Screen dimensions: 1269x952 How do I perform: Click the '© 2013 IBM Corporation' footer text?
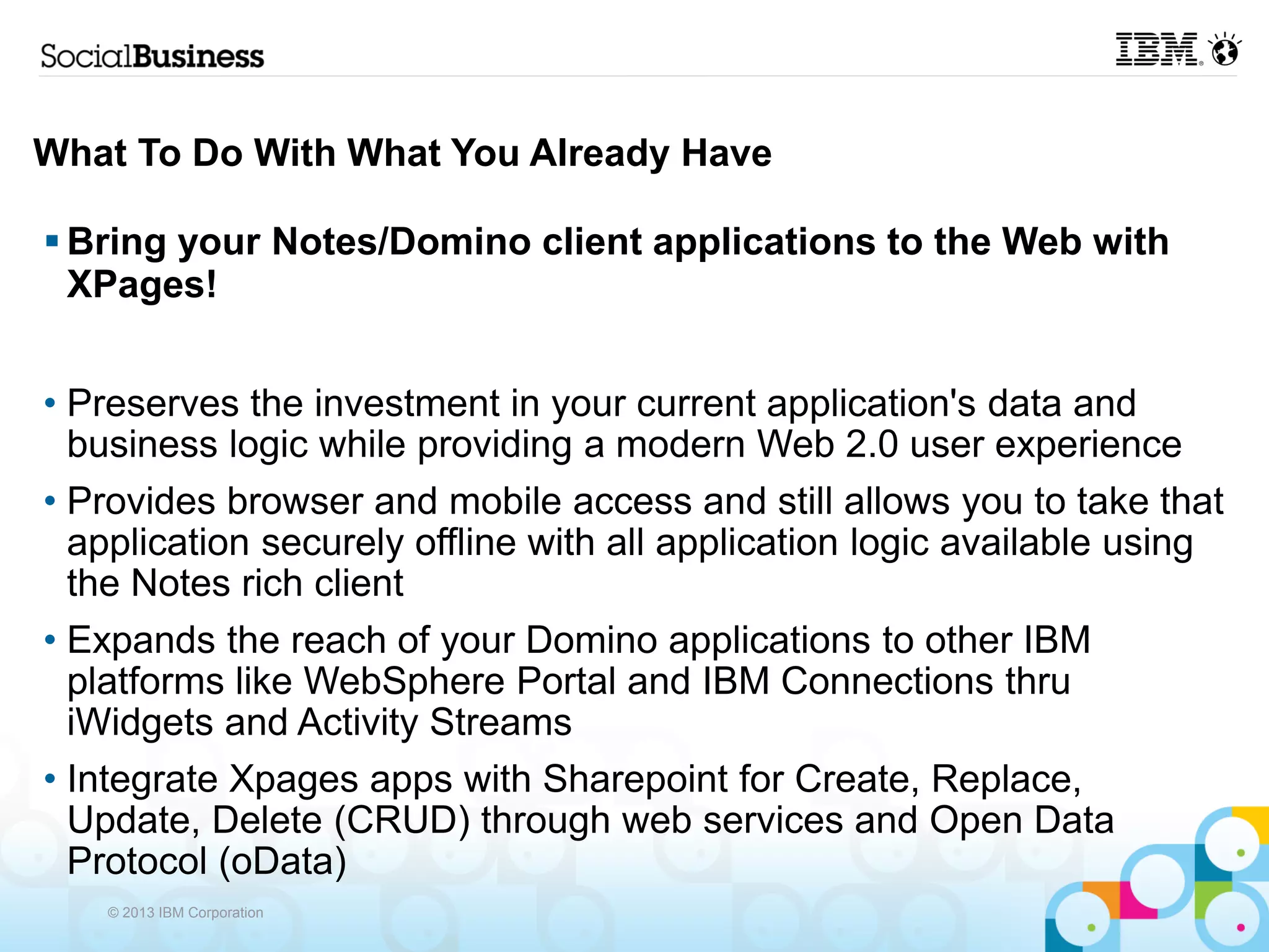tap(185, 912)
